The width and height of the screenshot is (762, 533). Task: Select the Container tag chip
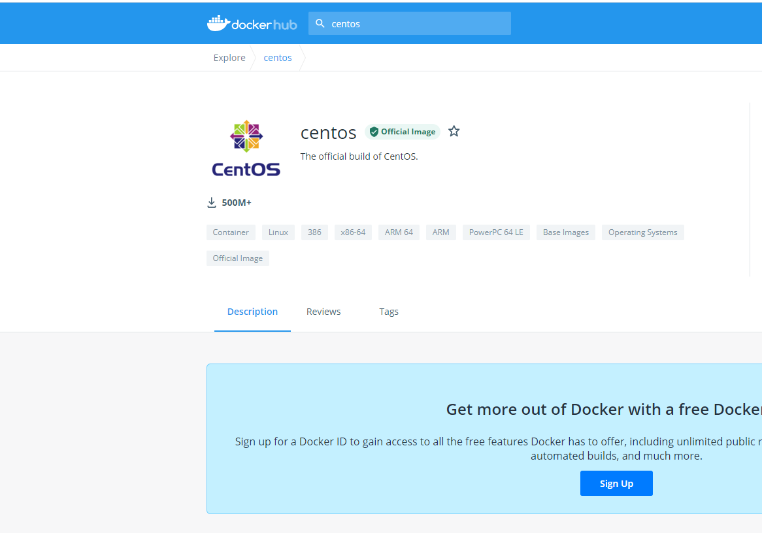(231, 232)
